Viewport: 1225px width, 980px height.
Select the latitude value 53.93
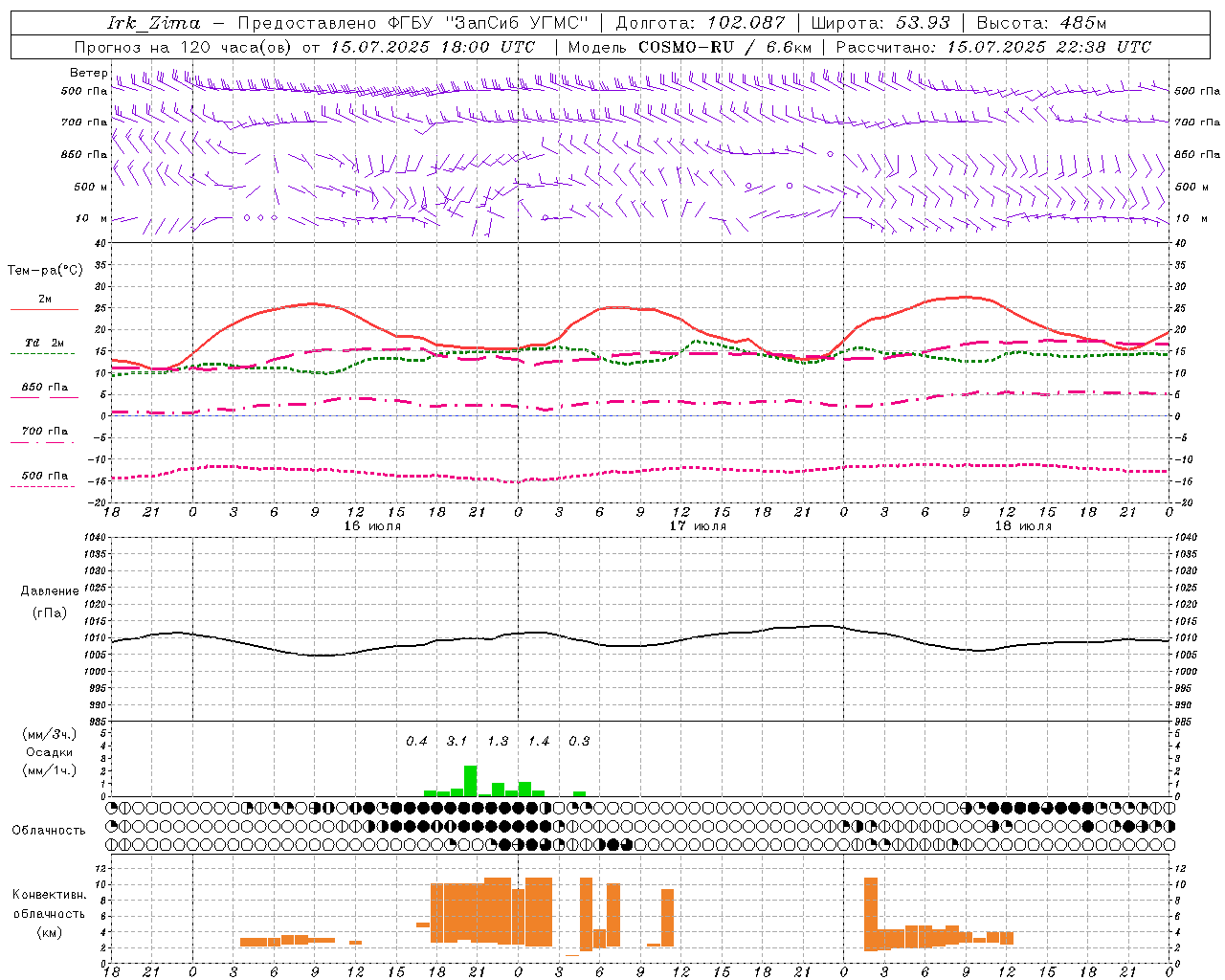click(x=923, y=23)
